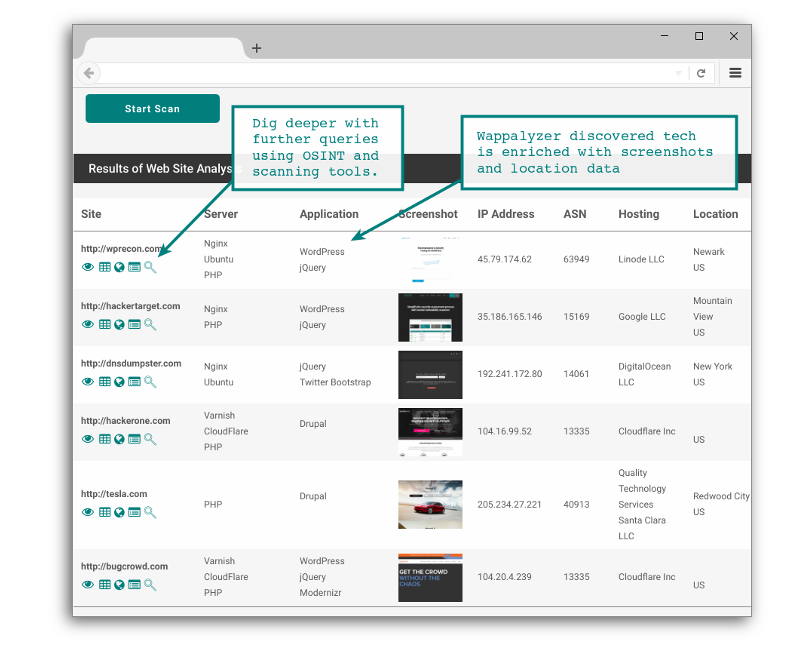800x645 pixels.
Task: Click the magnifier icon under hackerone.com
Action: coord(150,439)
